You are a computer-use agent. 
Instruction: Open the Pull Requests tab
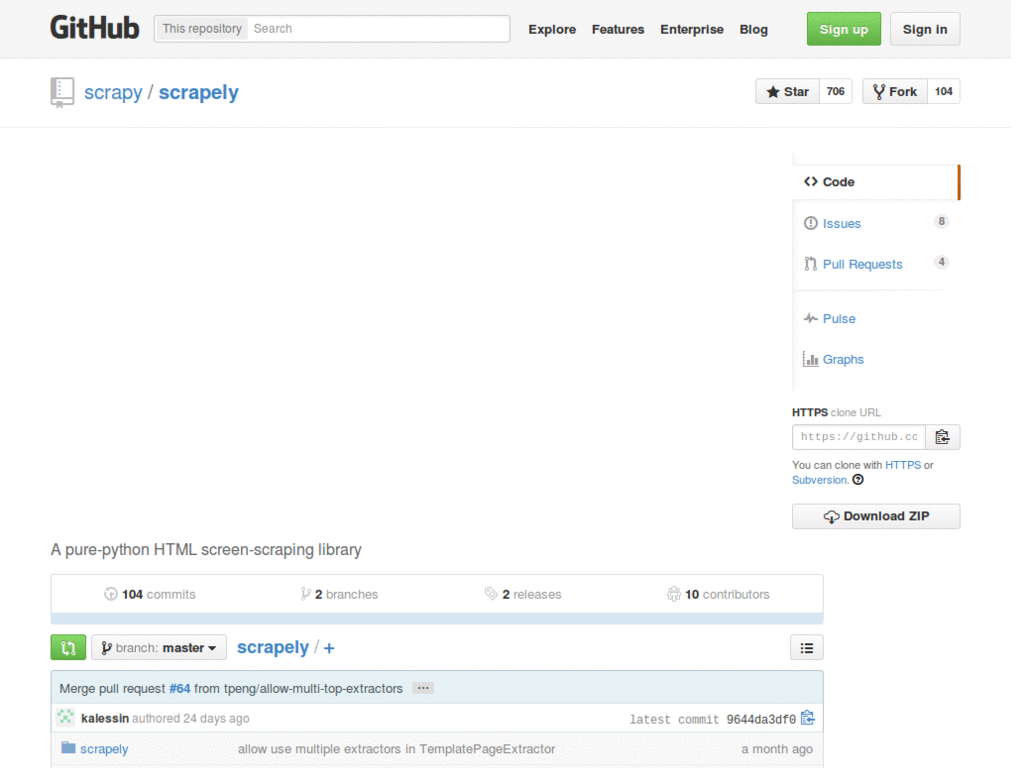tap(862, 264)
